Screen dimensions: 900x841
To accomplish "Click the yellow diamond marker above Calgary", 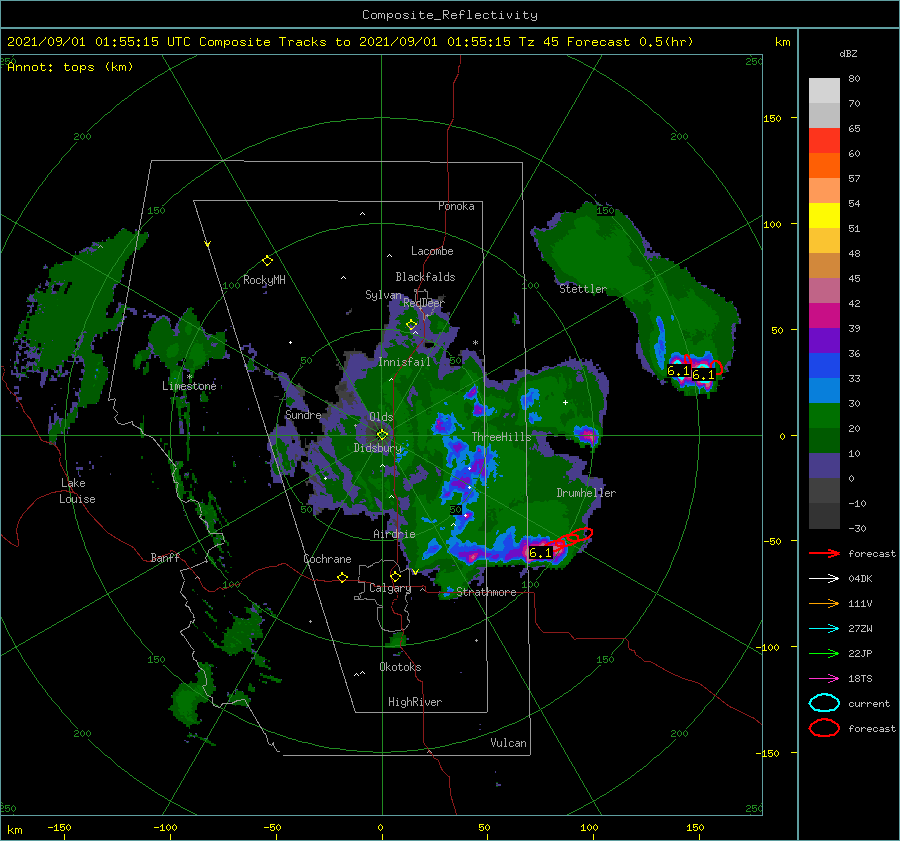I will pos(395,576).
